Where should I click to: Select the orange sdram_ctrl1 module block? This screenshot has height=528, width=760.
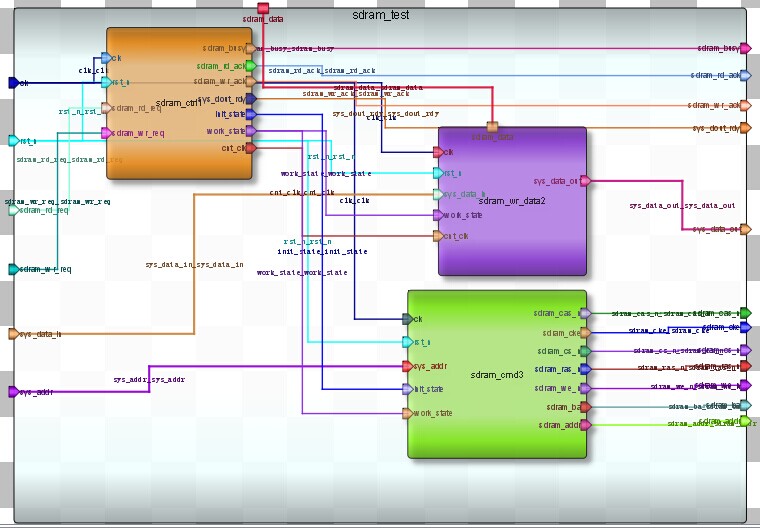tap(179, 103)
